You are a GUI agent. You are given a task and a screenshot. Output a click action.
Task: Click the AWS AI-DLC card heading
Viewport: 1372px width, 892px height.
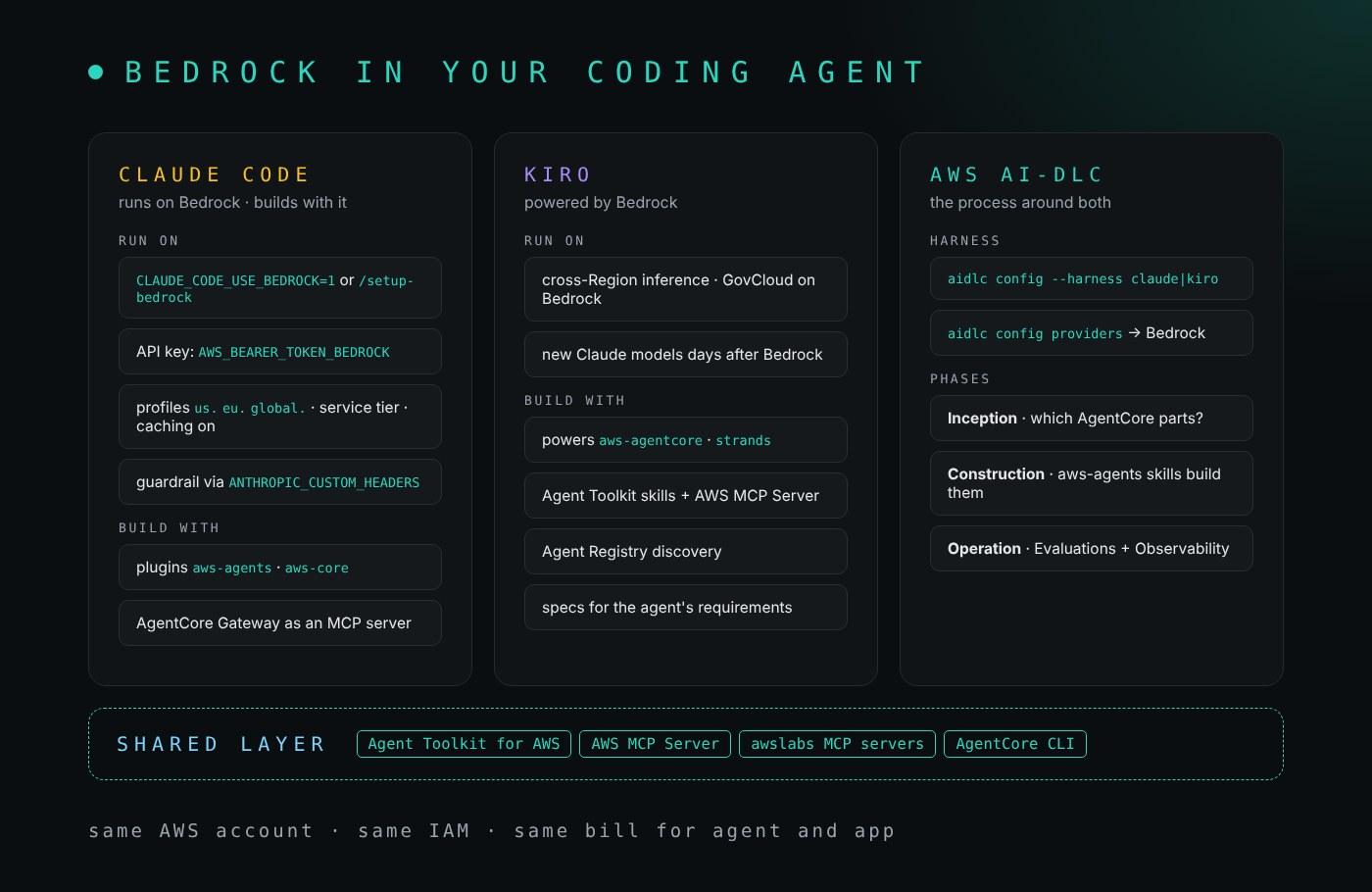(x=1016, y=174)
